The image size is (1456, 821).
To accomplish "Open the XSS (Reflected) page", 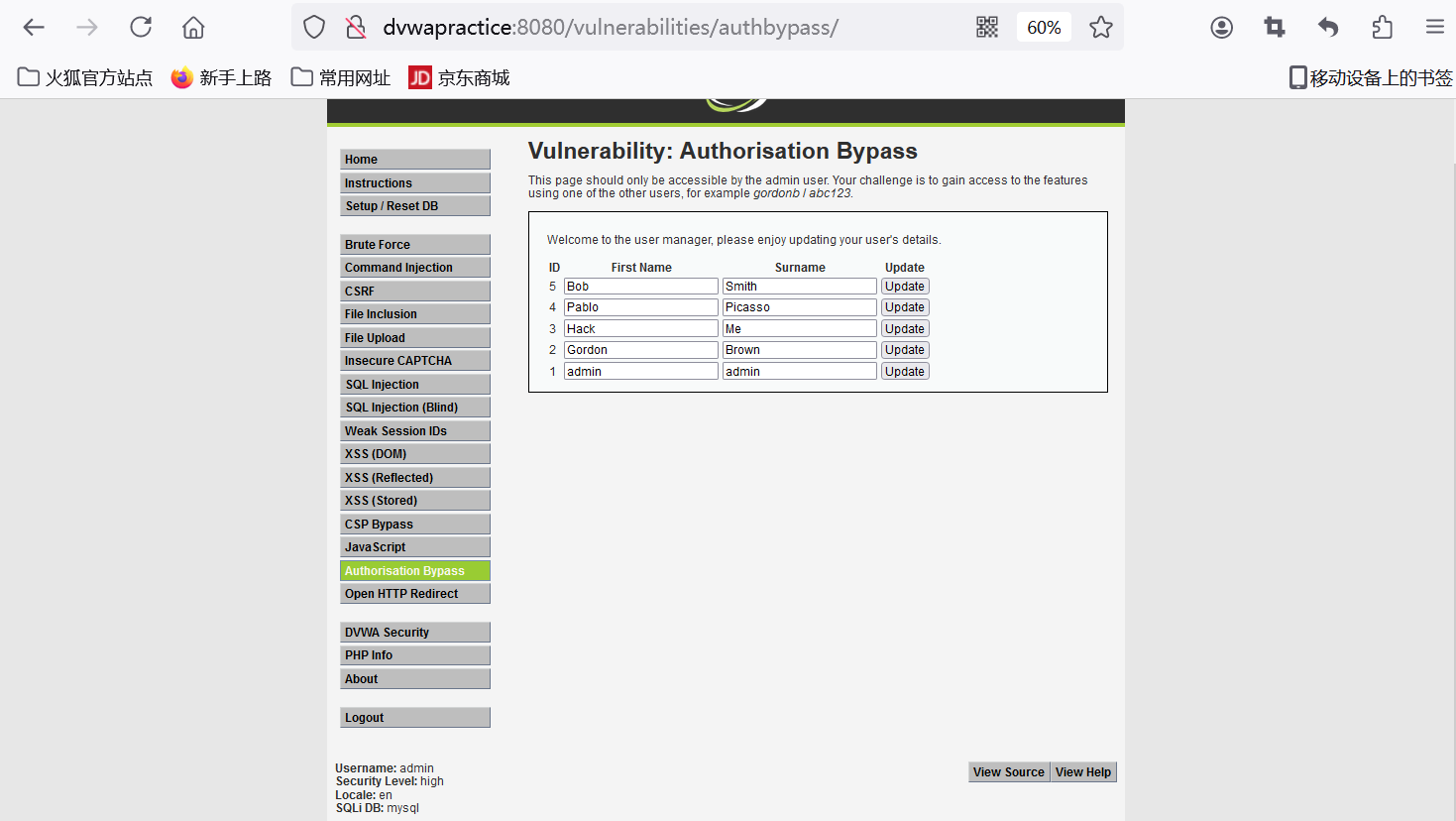I will (415, 478).
